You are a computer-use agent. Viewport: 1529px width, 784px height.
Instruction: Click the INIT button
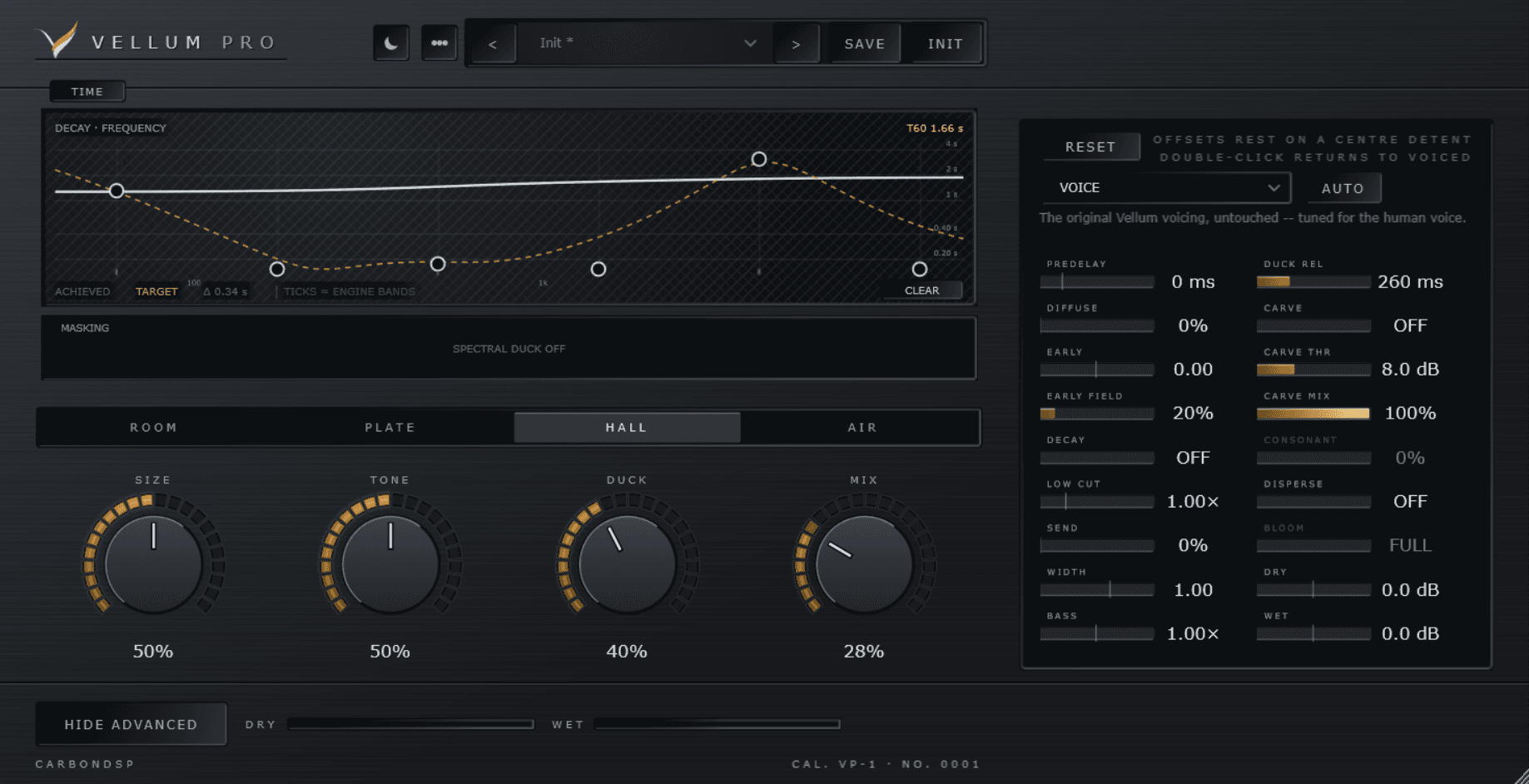pos(945,44)
